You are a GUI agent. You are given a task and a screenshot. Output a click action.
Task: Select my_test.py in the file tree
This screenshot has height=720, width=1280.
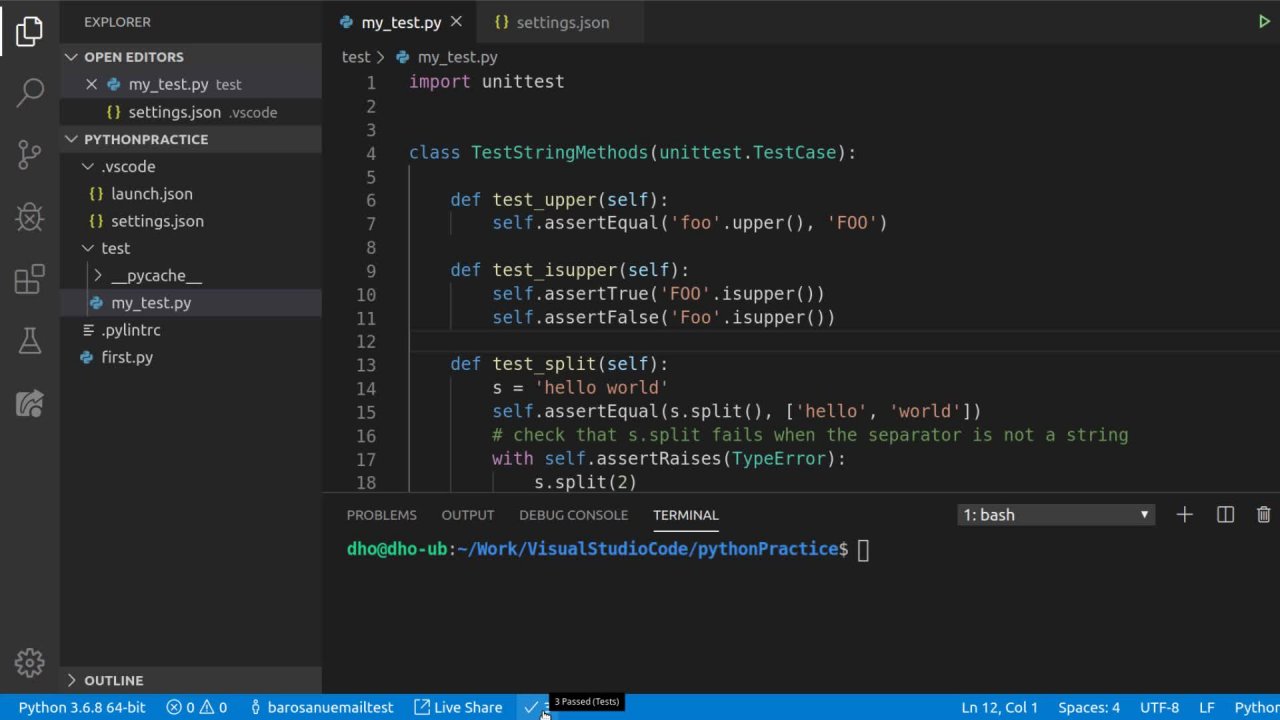click(191, 302)
